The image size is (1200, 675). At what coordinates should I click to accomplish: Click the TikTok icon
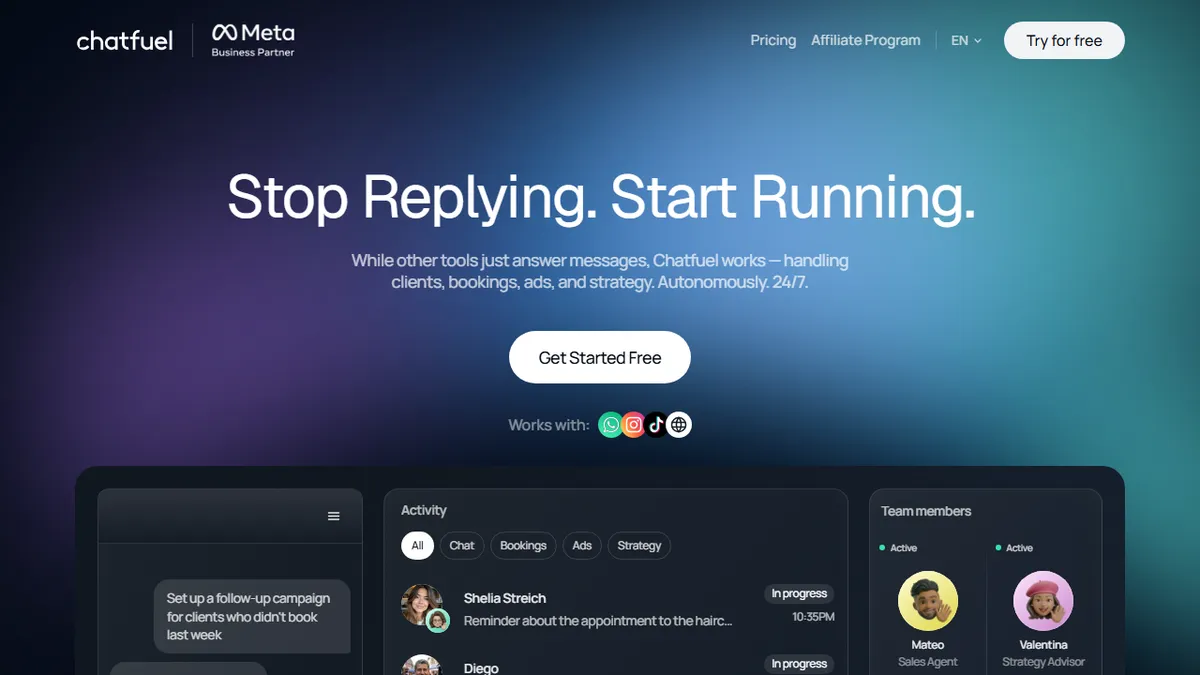656,425
